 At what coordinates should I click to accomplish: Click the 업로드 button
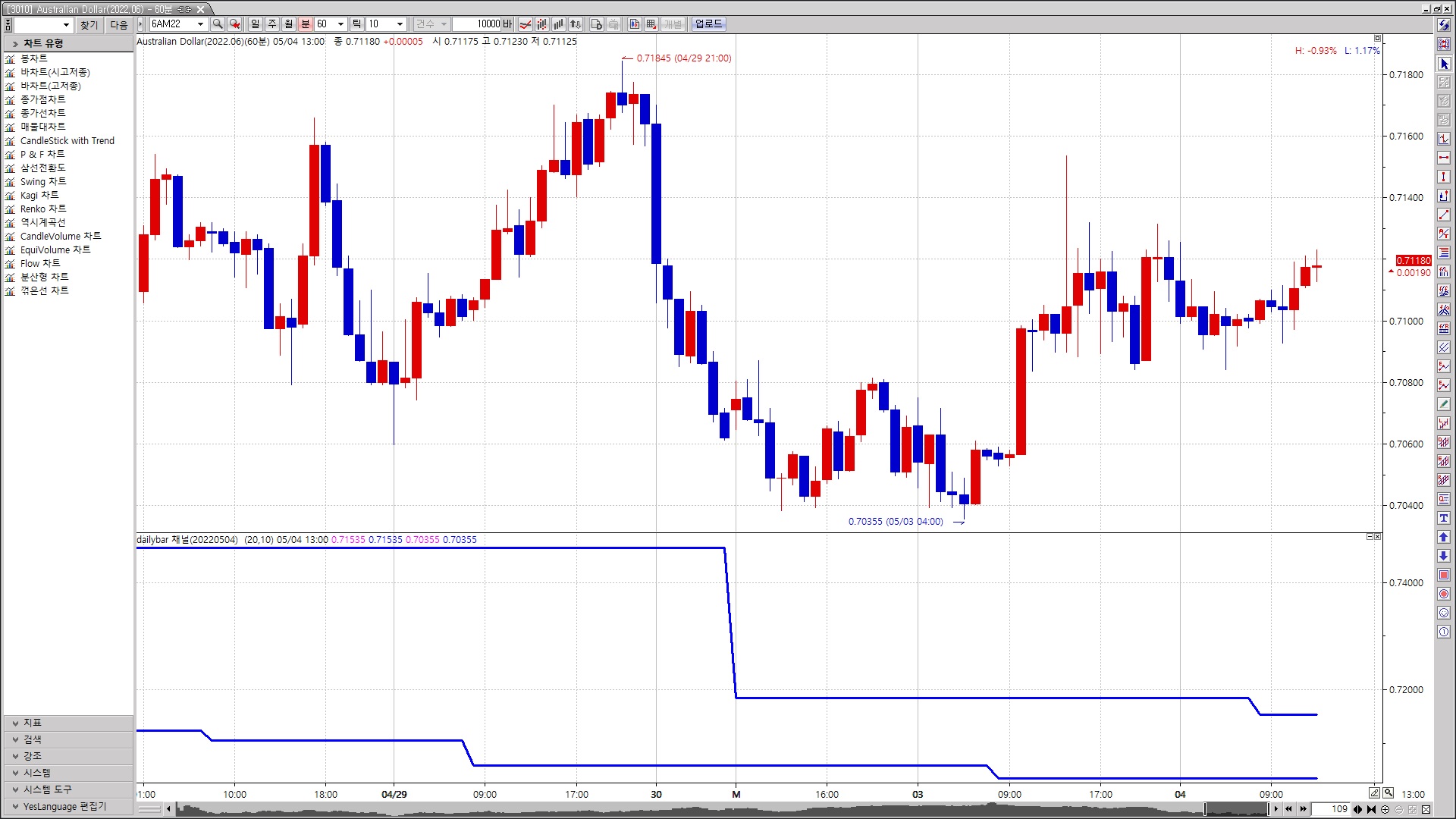click(x=708, y=24)
